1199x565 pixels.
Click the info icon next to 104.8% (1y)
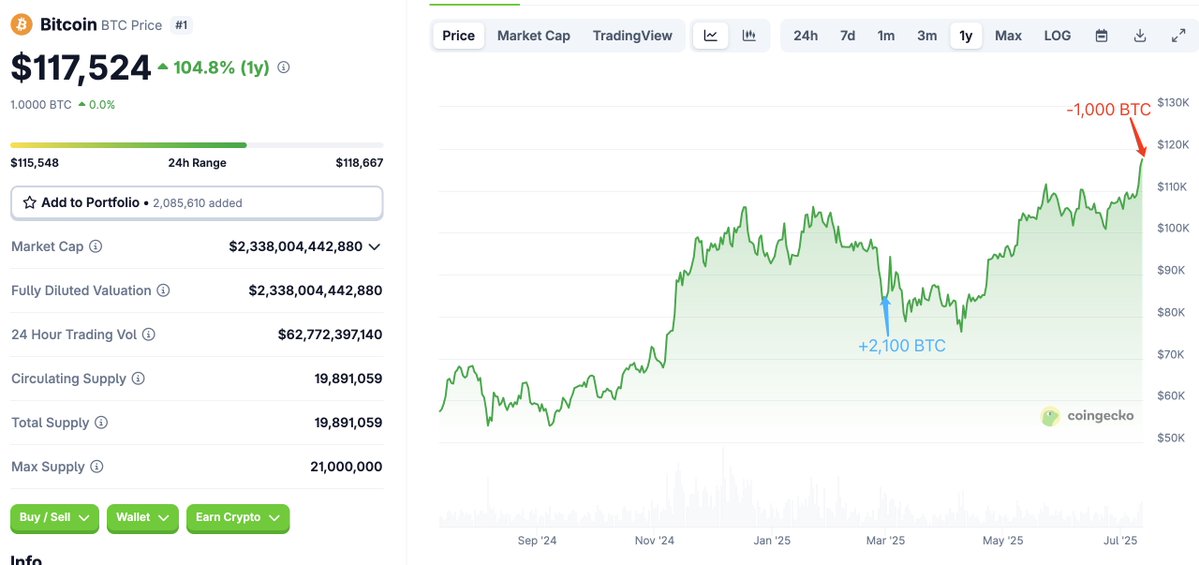284,67
